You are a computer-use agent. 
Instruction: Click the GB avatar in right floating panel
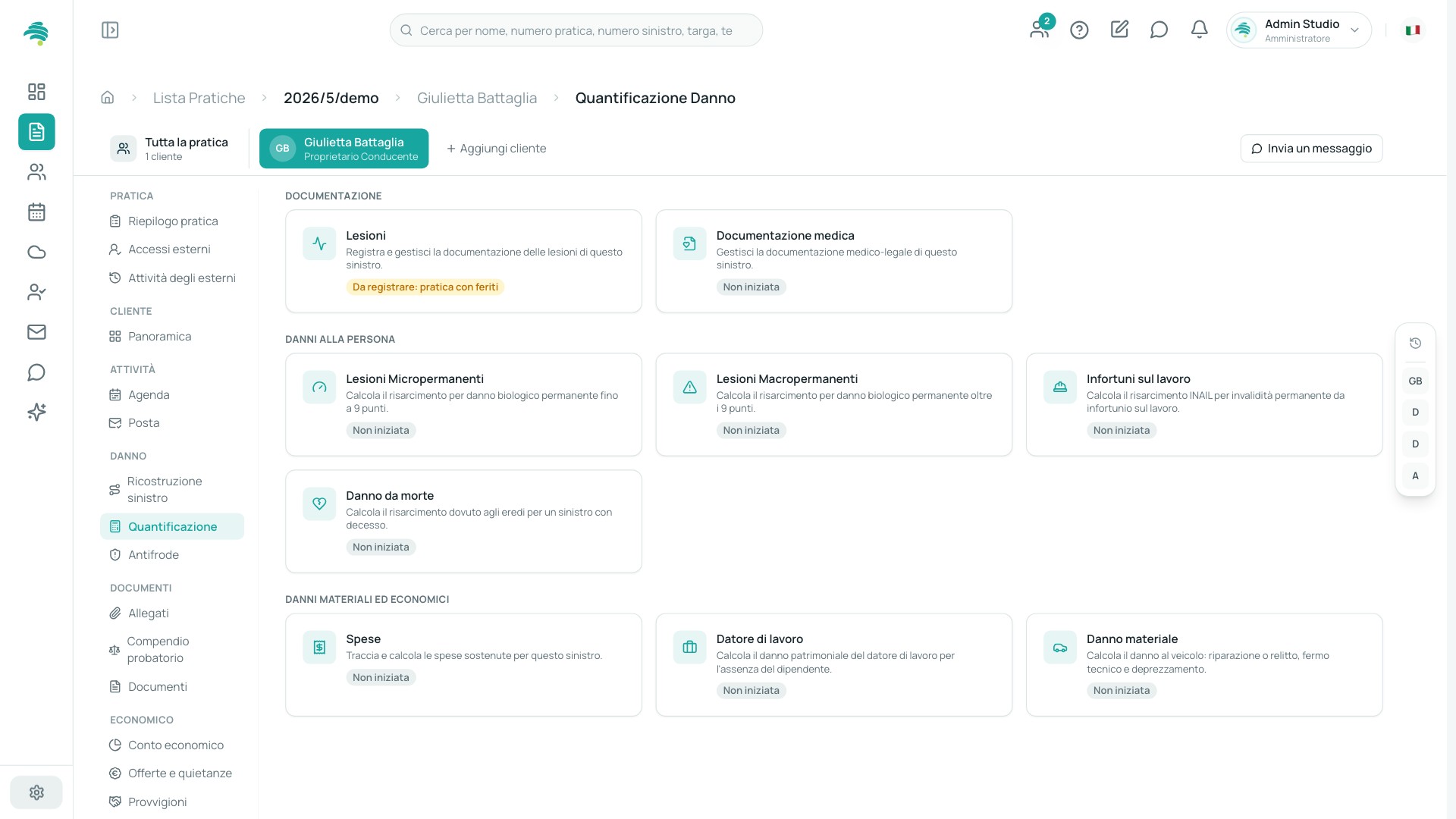point(1415,381)
